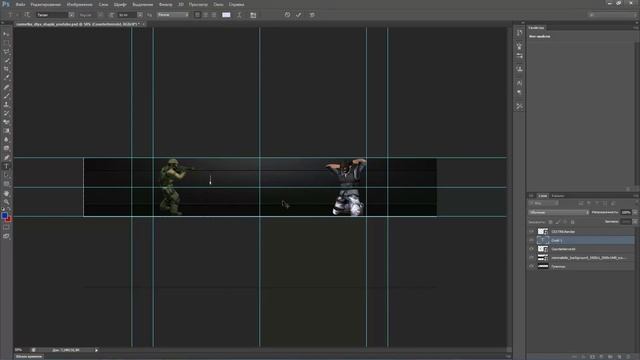Select the Healing Brush tool
Image resolution: width=640 pixels, height=360 pixels.
pyautogui.click(x=6, y=87)
